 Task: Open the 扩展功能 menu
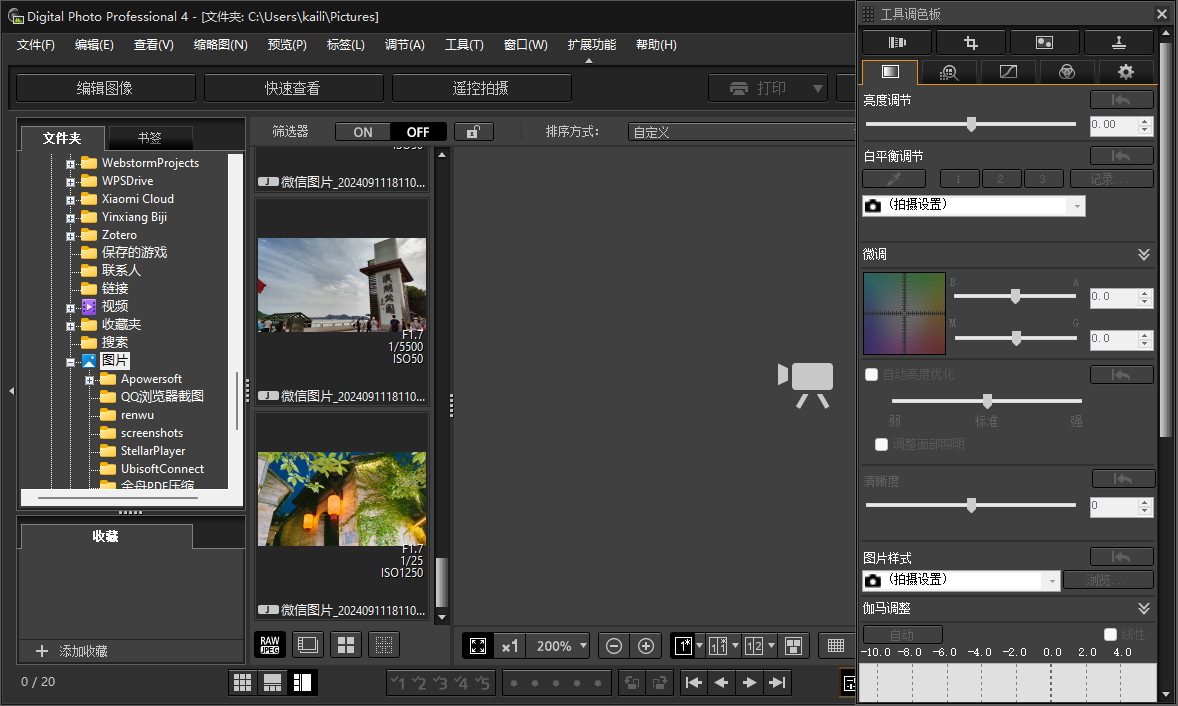pos(591,45)
